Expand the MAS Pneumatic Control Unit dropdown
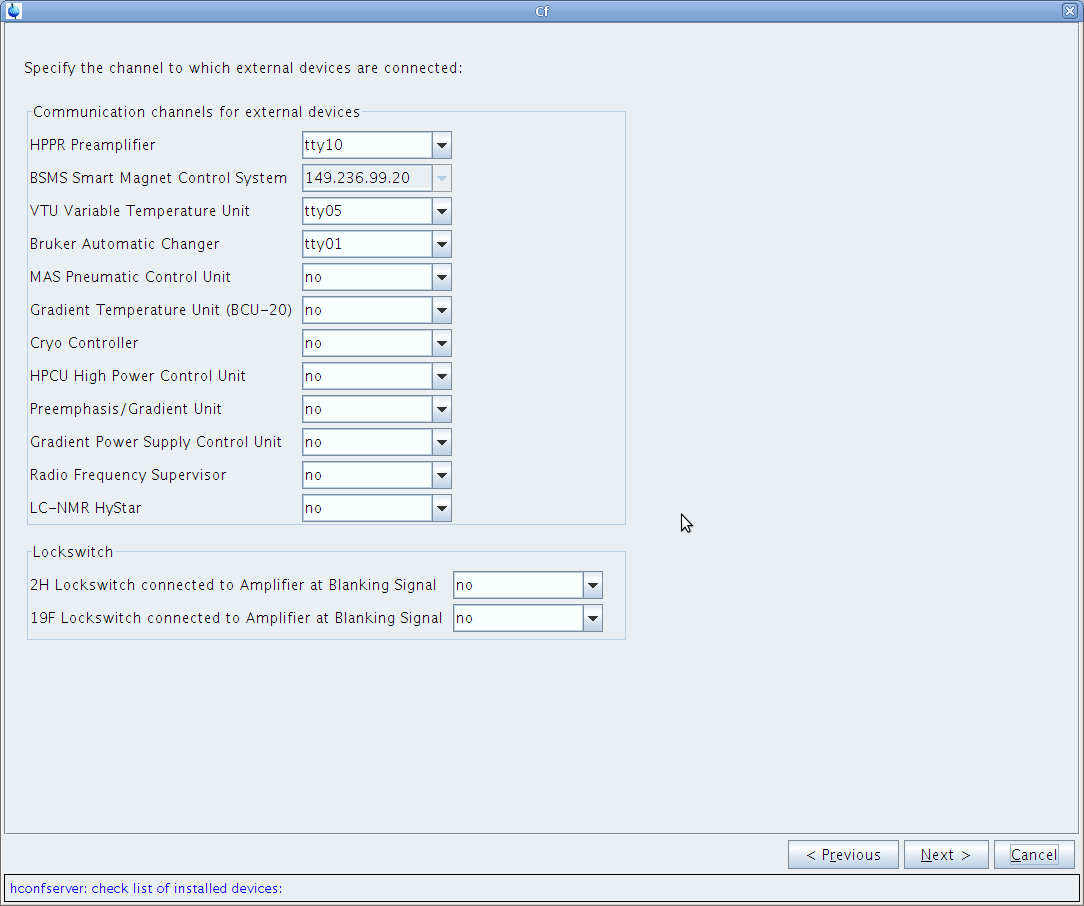 [x=442, y=277]
